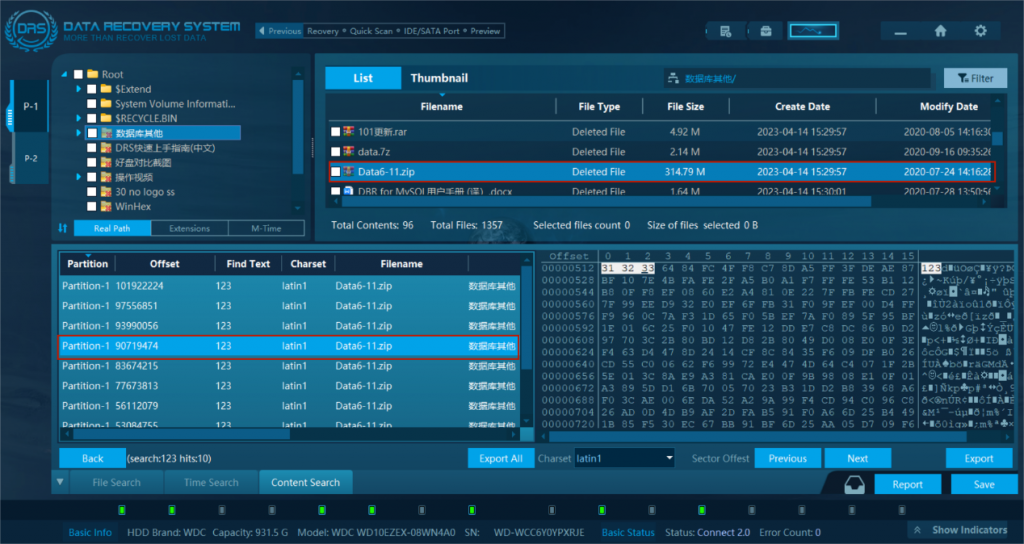This screenshot has width=1024, height=544.
Task: Open the toolbox briefcase icon
Action: point(766,31)
